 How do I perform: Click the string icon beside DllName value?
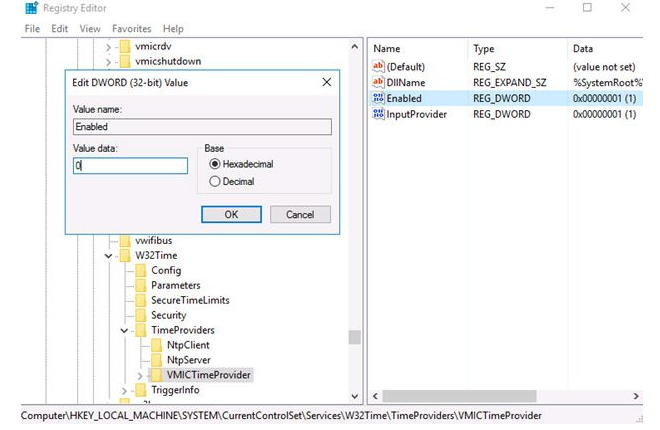pos(378,82)
